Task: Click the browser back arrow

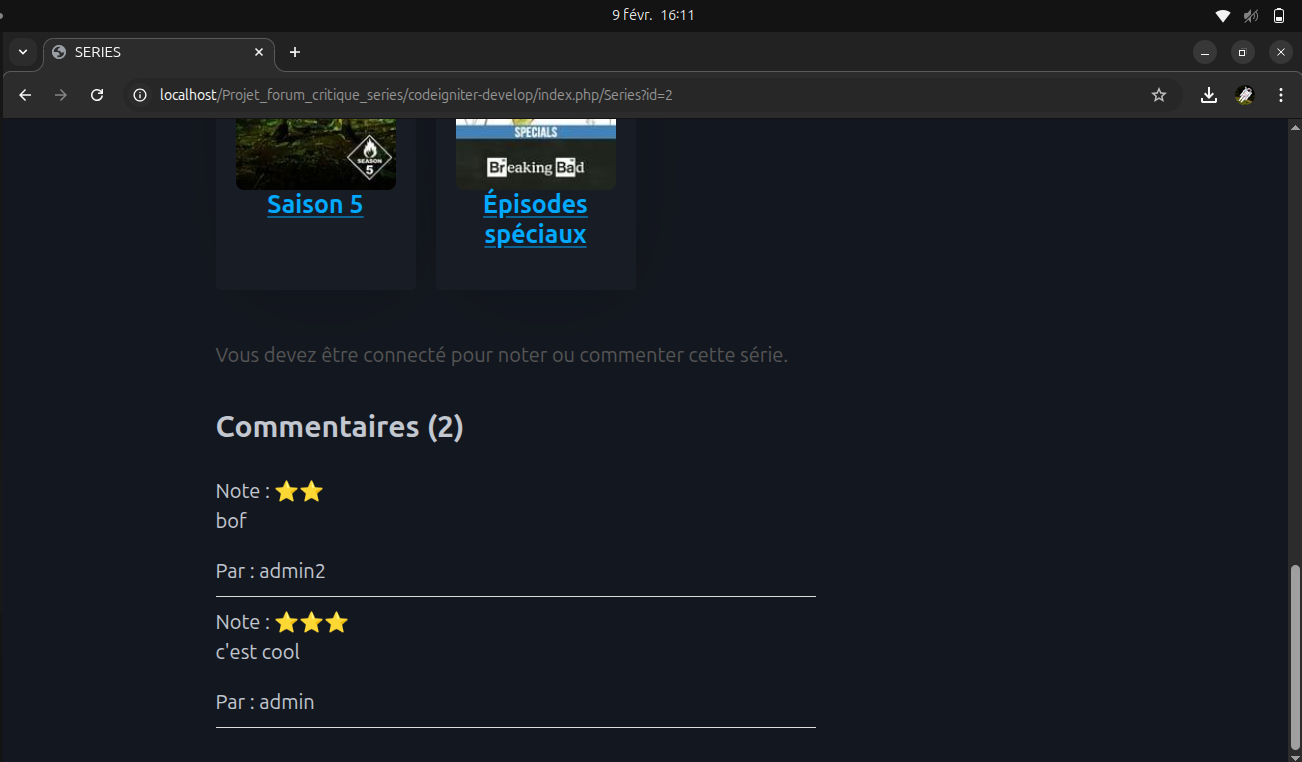Action: coord(26,95)
